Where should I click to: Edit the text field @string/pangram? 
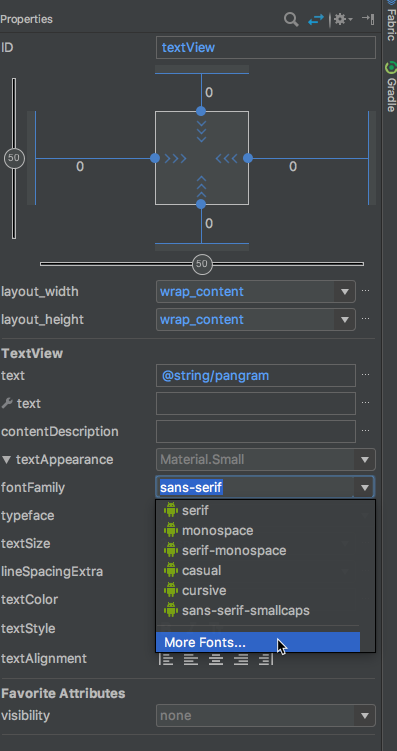[256, 376]
